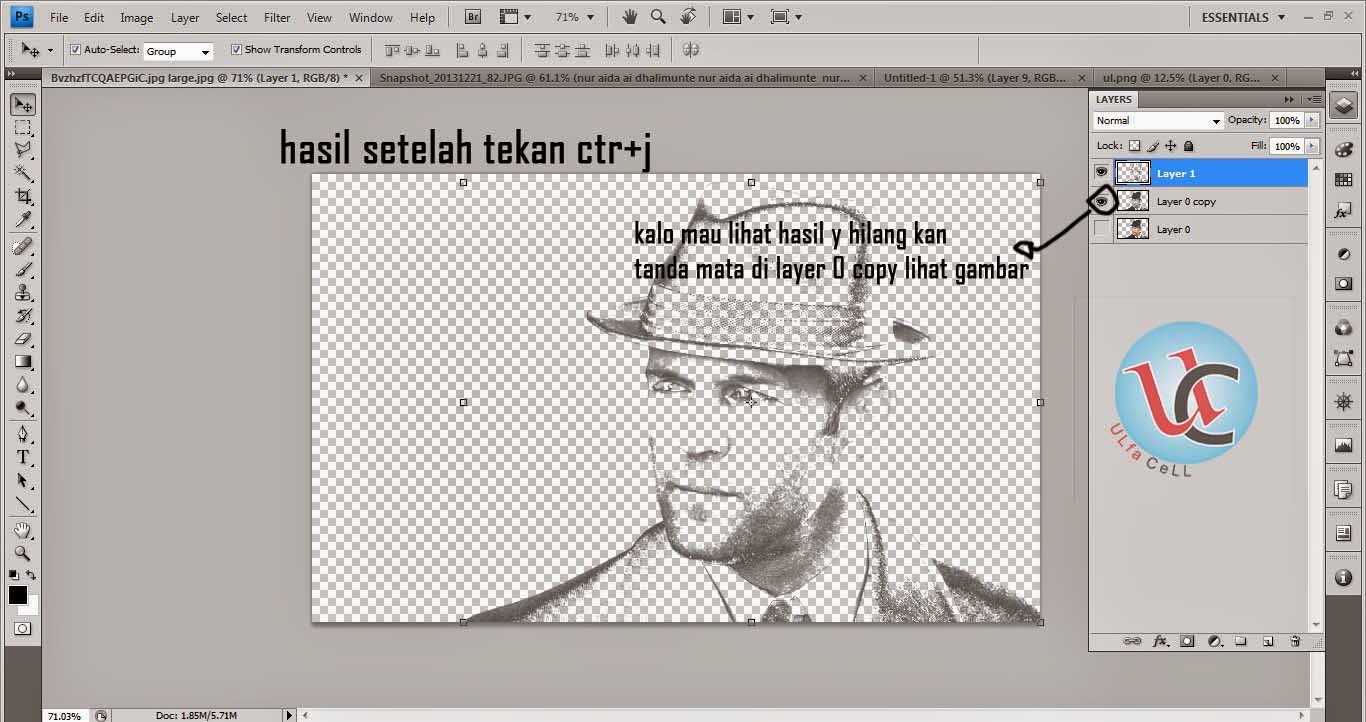Toggle lock position icon
Viewport: 1366px width, 722px height.
coord(1170,146)
